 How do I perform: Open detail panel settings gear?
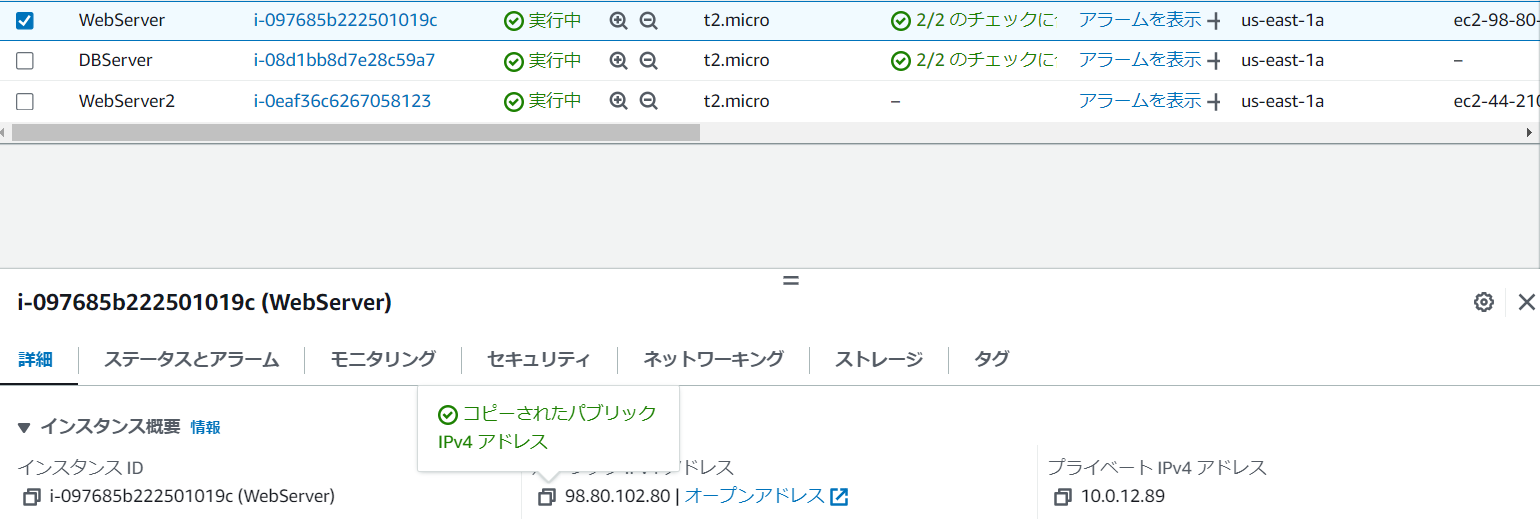point(1484,302)
